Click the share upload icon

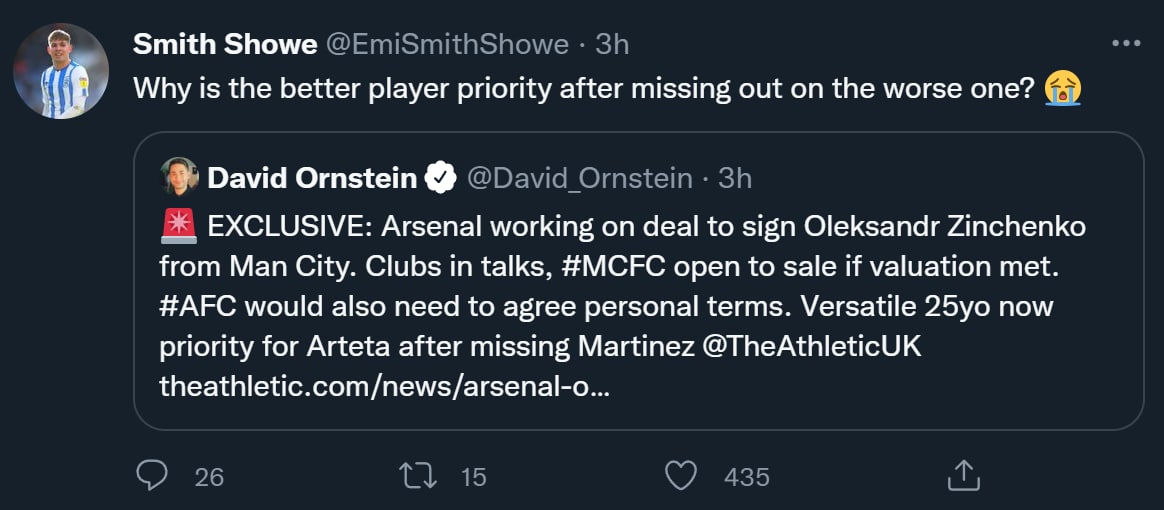point(961,476)
